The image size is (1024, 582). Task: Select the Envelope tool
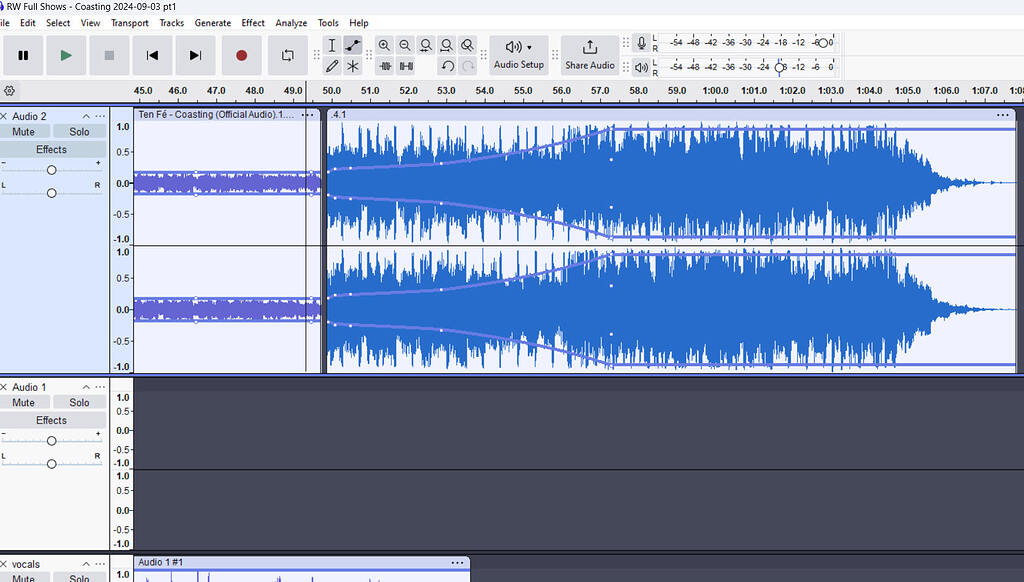pyautogui.click(x=353, y=45)
